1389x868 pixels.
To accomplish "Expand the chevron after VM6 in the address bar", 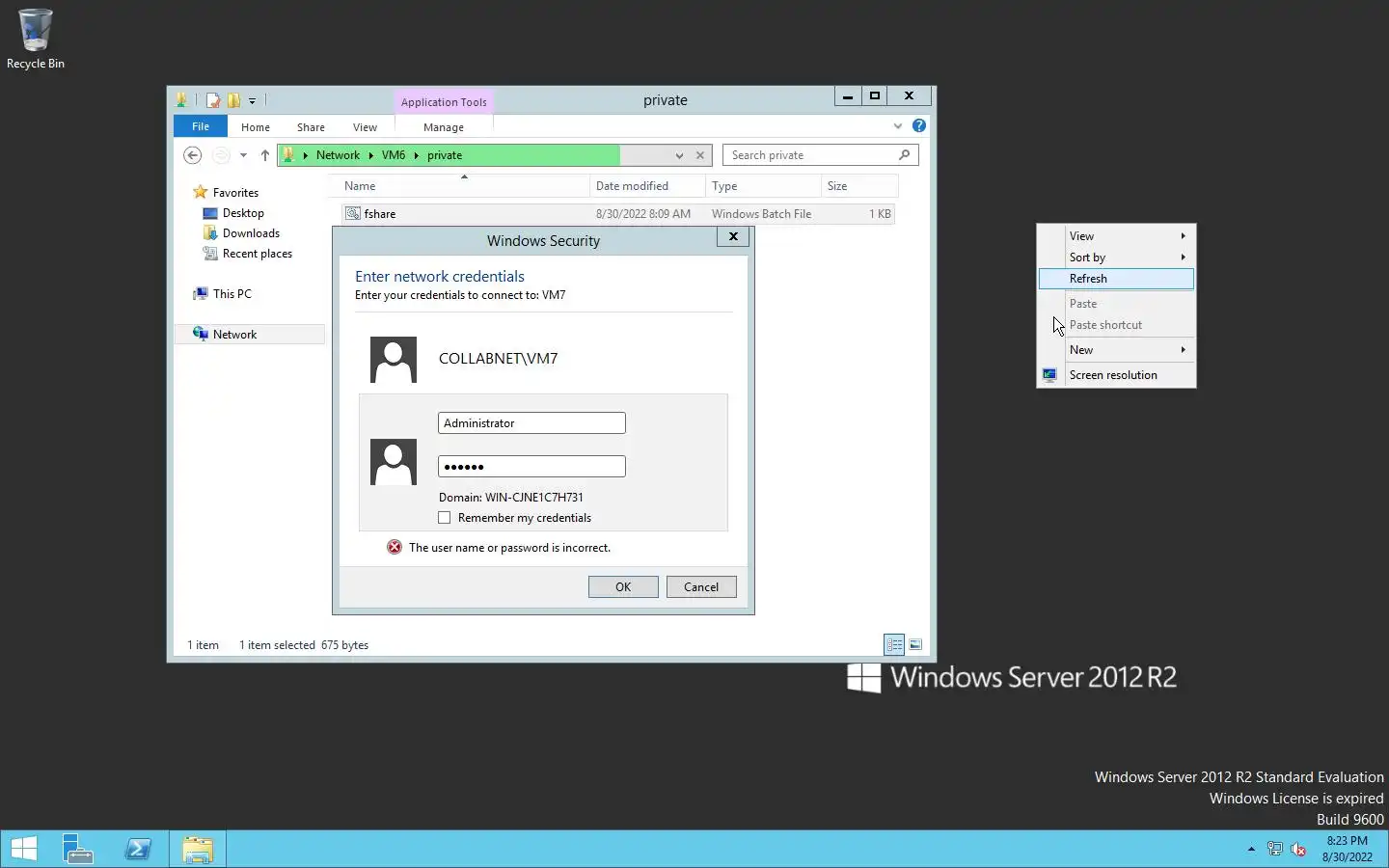I will (x=417, y=155).
